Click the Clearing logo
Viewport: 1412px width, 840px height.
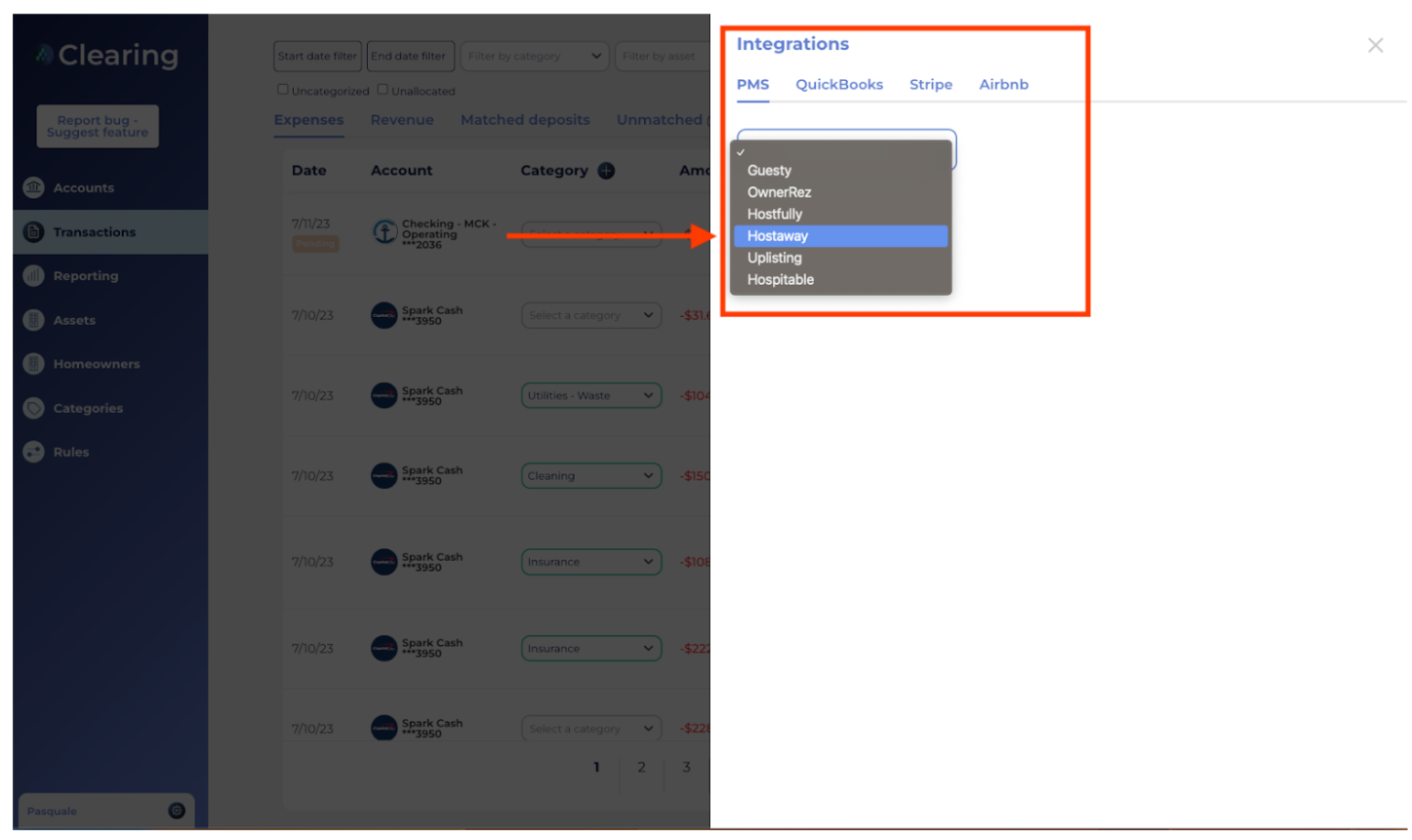click(107, 56)
